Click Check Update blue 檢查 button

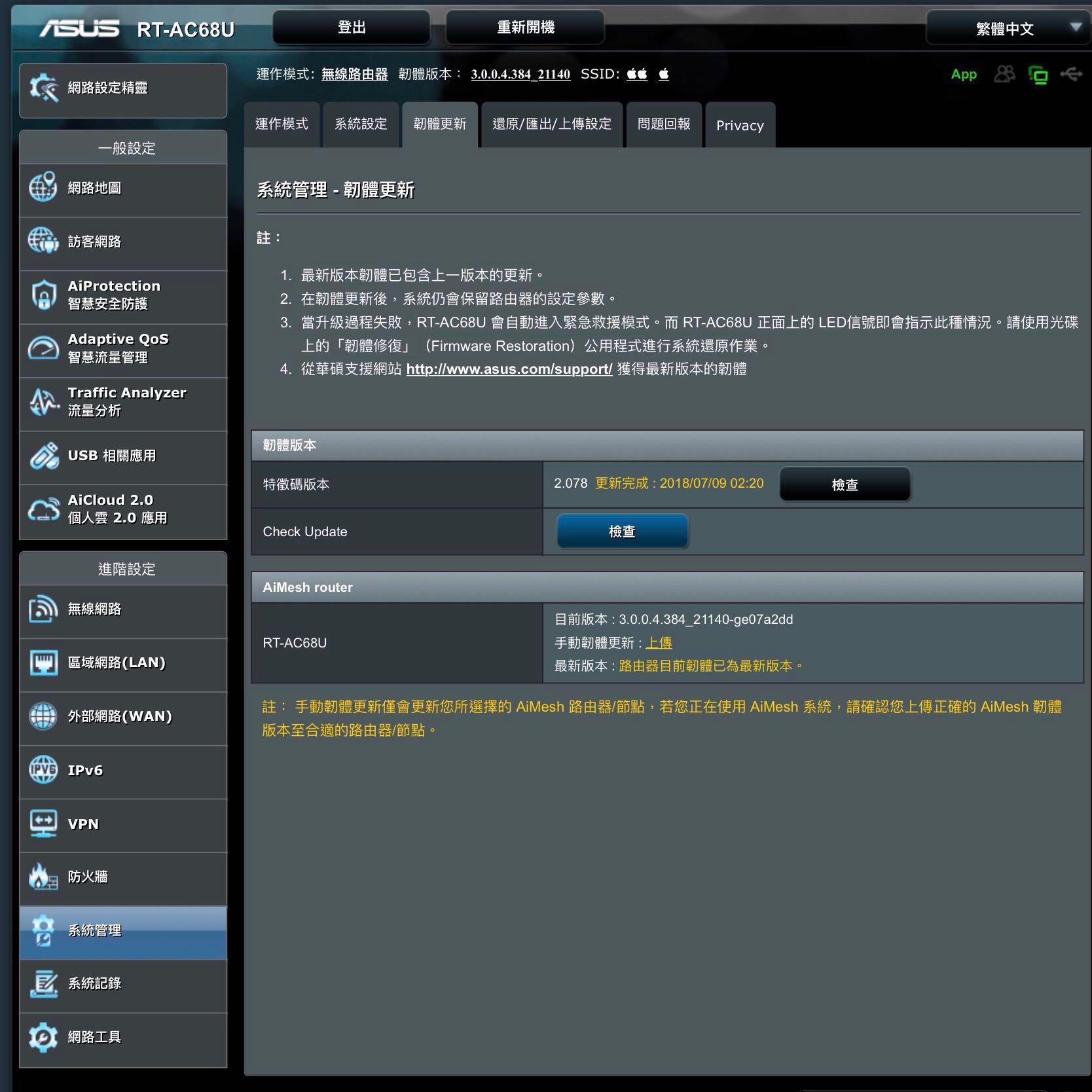tap(622, 531)
